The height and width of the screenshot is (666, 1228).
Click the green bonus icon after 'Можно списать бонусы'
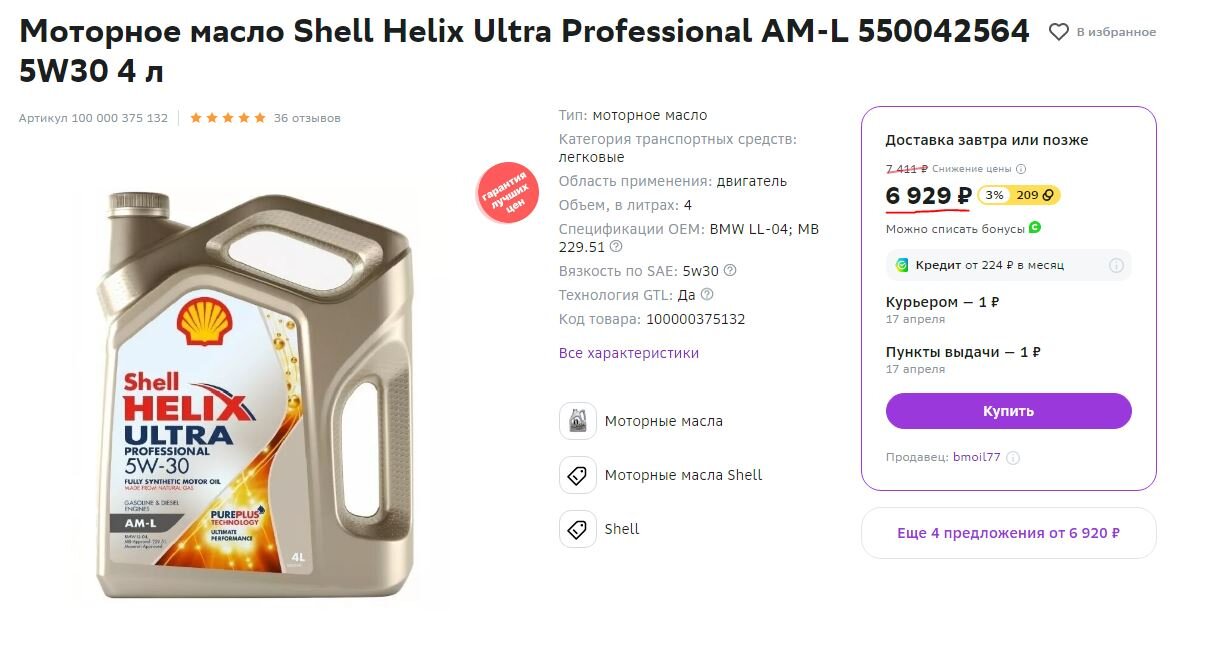1035,228
